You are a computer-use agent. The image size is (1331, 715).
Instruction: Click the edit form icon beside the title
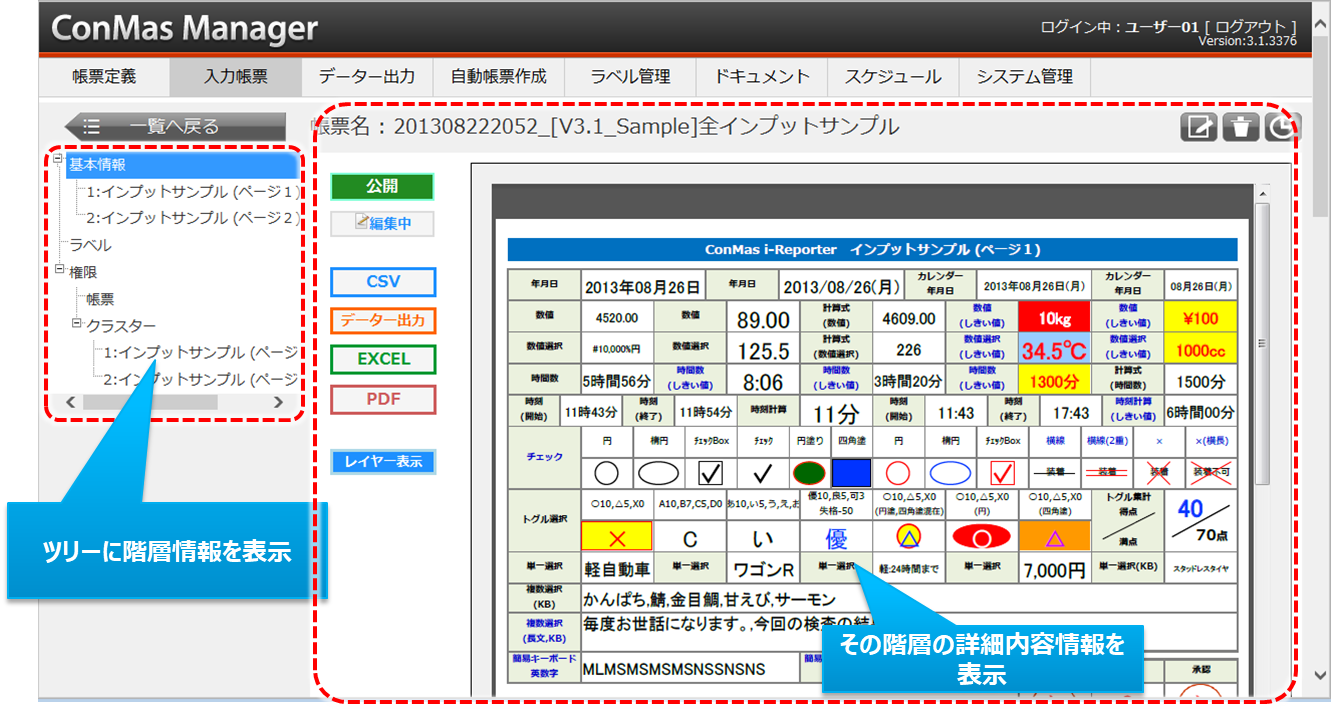tap(1198, 127)
